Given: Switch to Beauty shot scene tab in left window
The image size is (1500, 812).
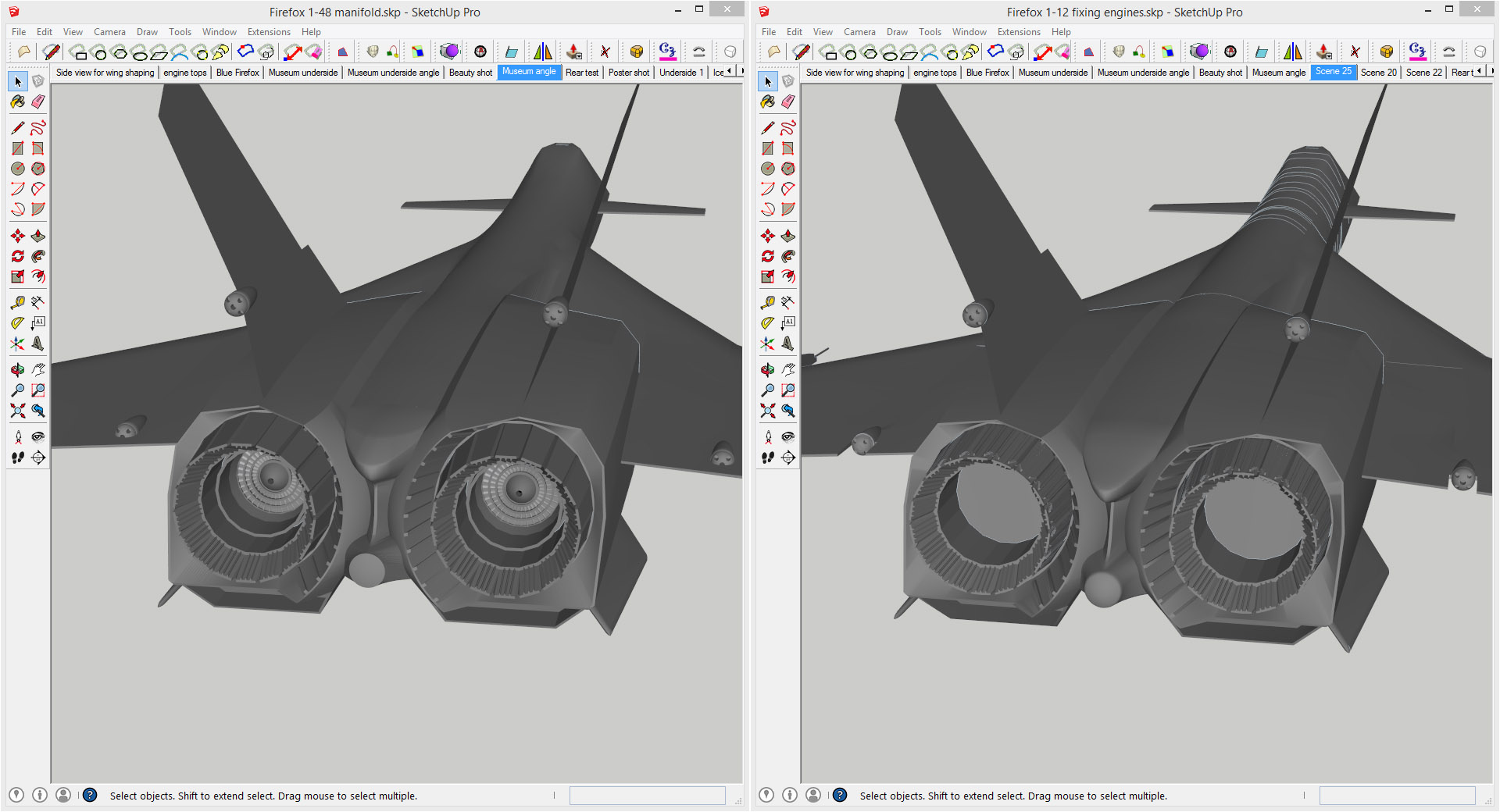Looking at the screenshot, I should 470,73.
